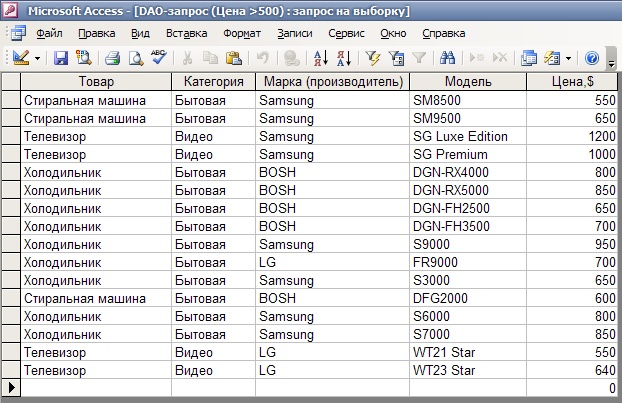Open Microsoft Access Help icon
The height and width of the screenshot is (403, 622).
coord(592,58)
